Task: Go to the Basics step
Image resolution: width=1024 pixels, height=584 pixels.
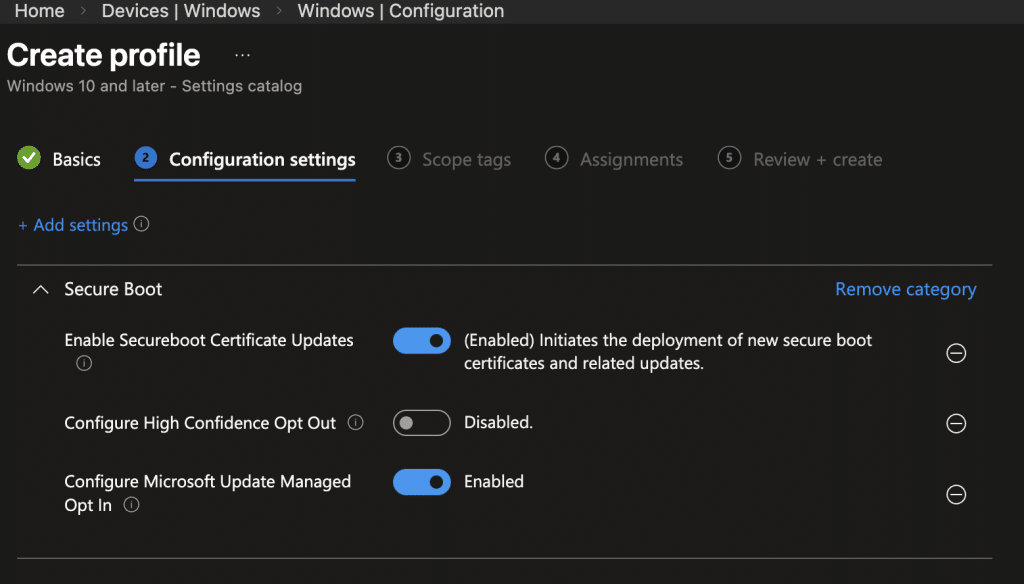Action: (x=60, y=160)
